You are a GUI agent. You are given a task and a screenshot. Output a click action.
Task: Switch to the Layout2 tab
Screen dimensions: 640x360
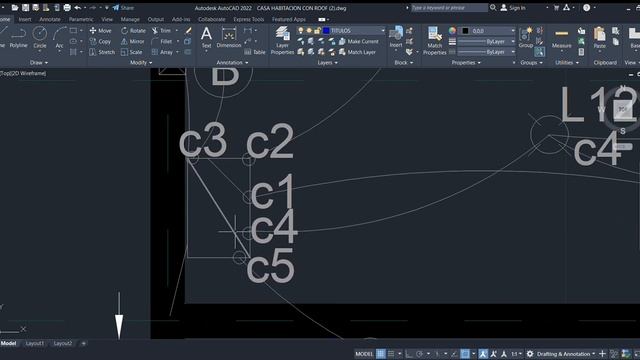tap(63, 343)
